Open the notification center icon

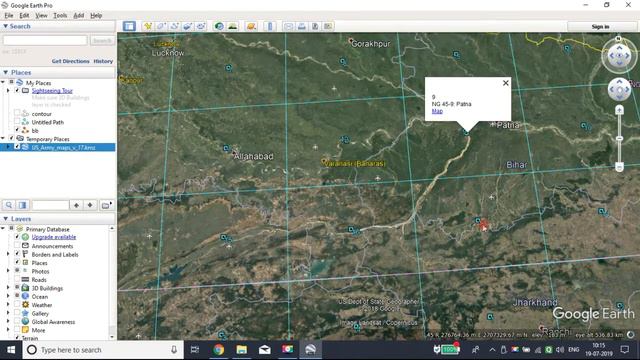(624, 349)
